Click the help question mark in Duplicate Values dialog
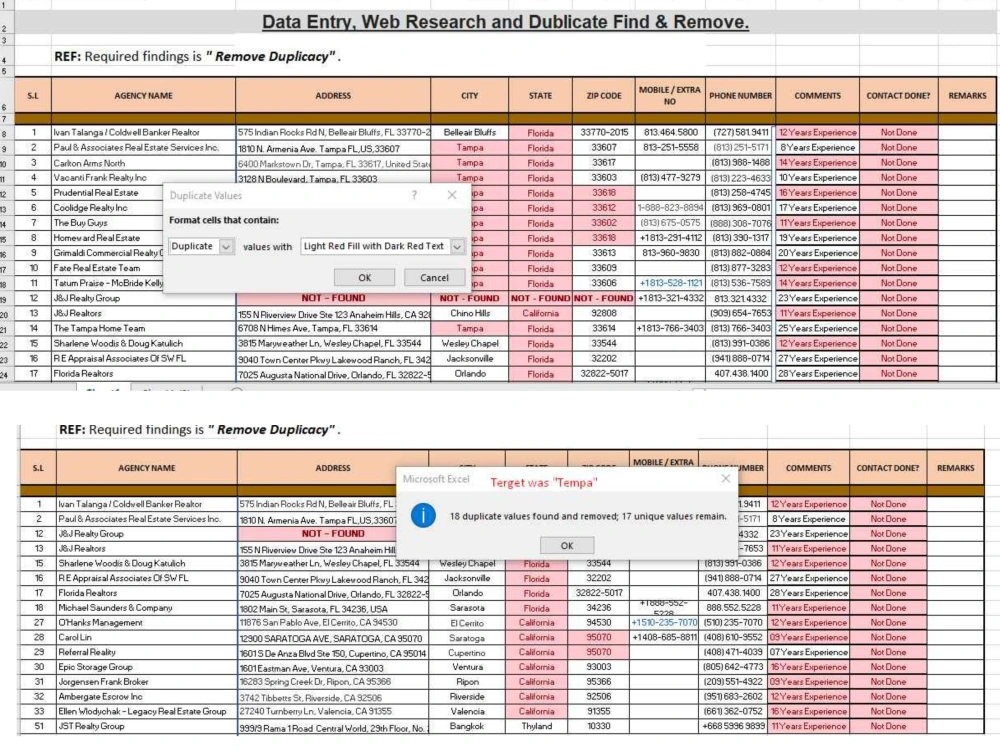This screenshot has height=750, width=1000. click(x=415, y=195)
